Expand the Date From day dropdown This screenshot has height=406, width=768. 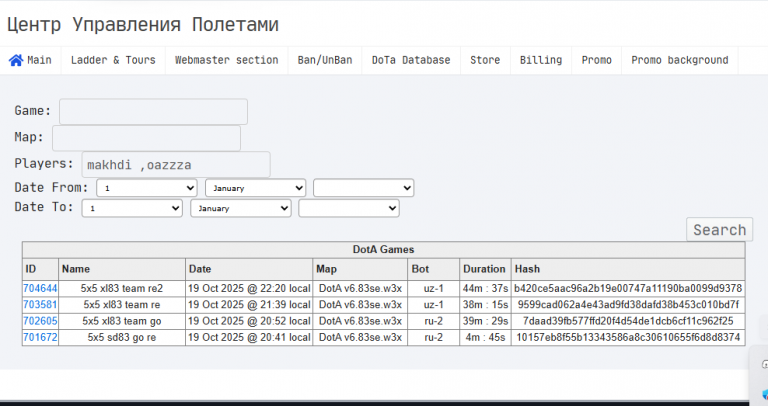point(147,188)
